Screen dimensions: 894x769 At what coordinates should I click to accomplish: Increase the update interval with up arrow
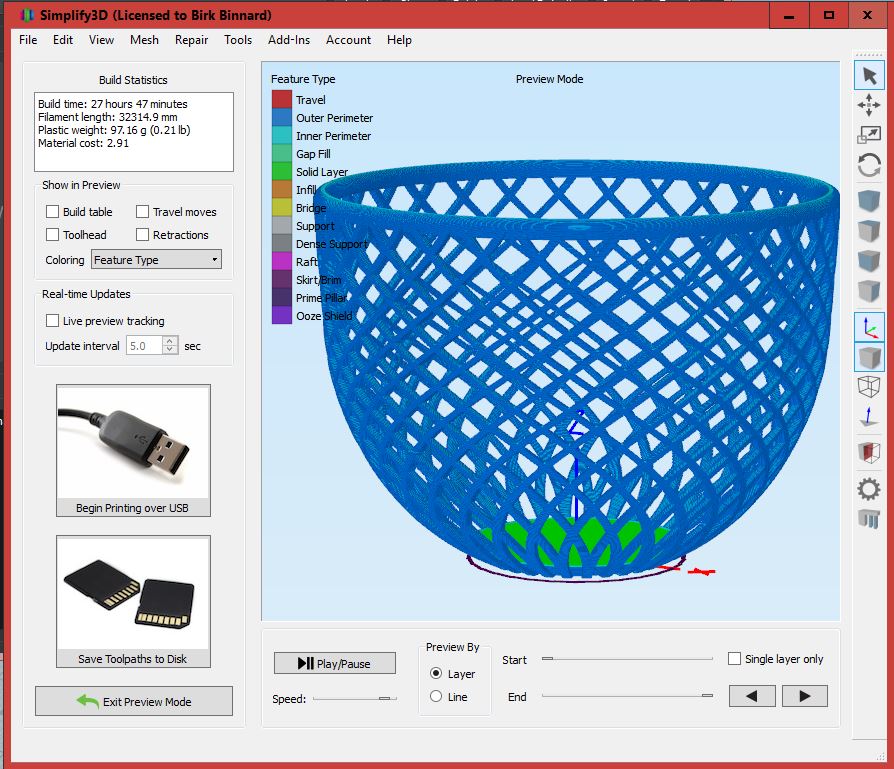[x=170, y=341]
